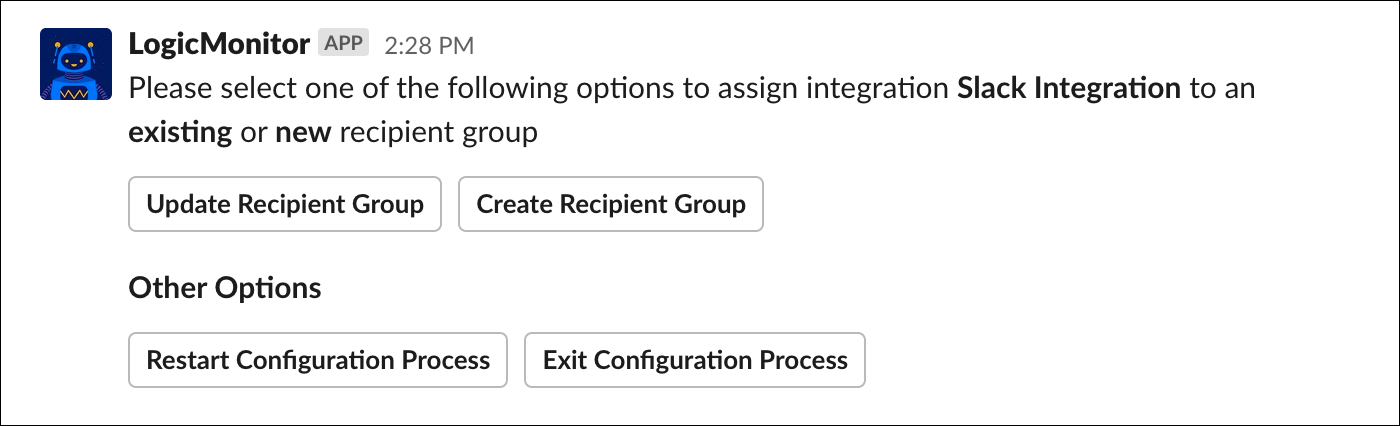Click the words recipient group ending the message
1400x426 pixels.
tap(438, 132)
